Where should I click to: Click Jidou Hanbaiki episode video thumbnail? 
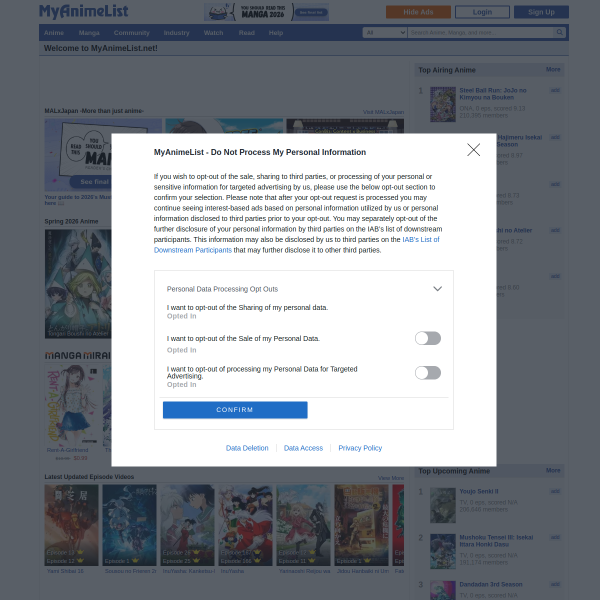tap(361, 525)
